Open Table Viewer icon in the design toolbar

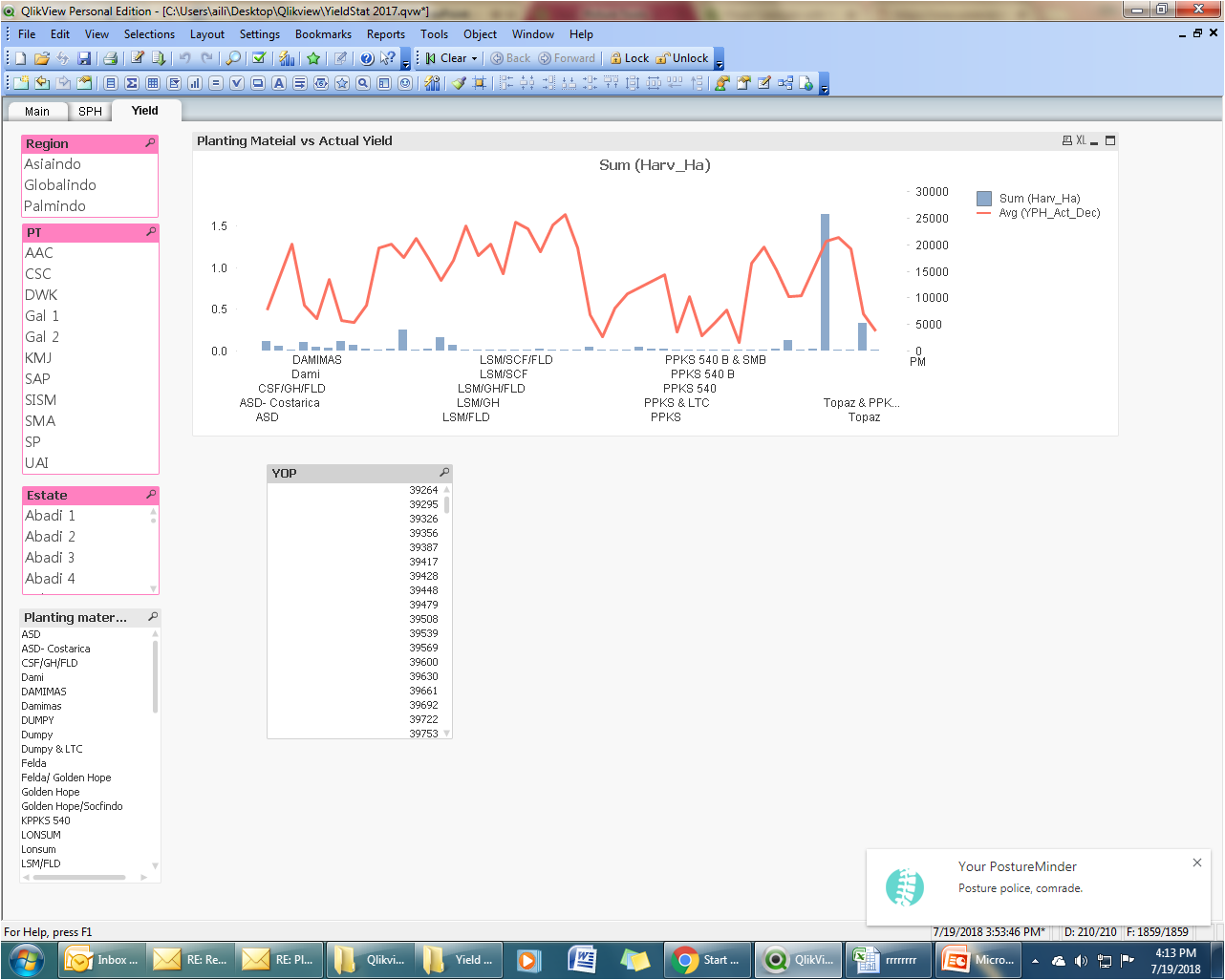pyautogui.click(x=784, y=83)
